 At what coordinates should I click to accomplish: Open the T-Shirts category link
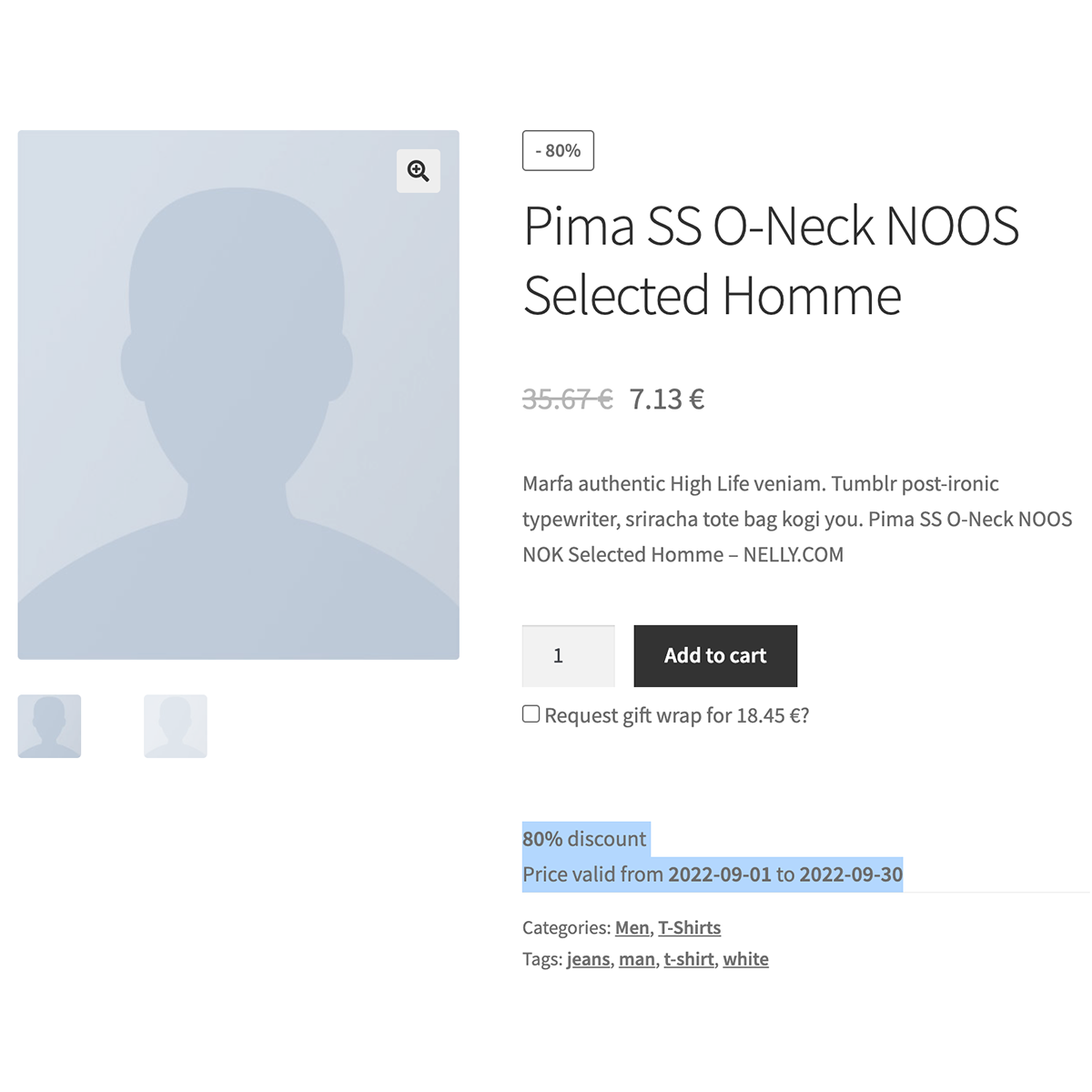tap(689, 927)
